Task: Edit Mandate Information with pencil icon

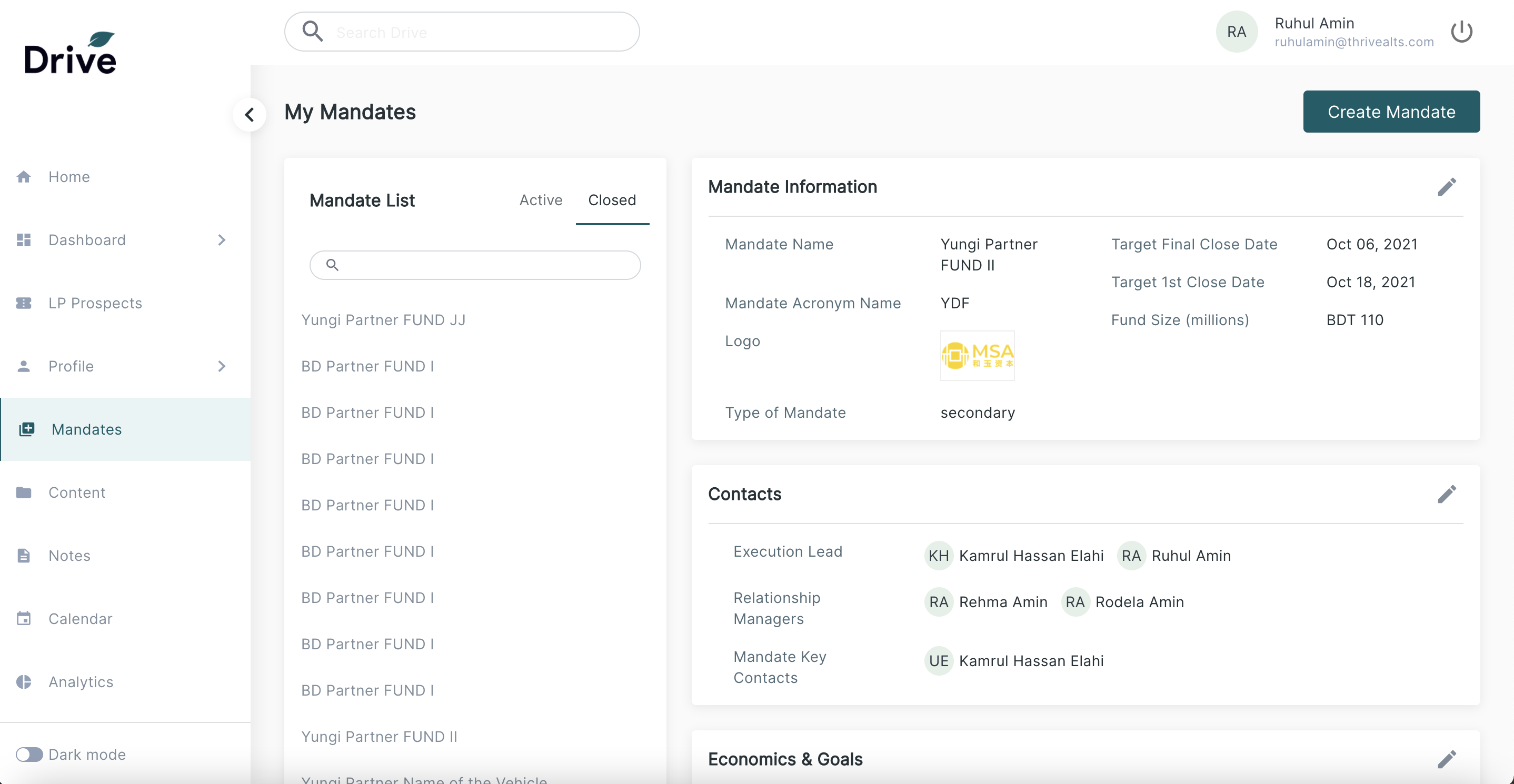Action: click(x=1447, y=187)
